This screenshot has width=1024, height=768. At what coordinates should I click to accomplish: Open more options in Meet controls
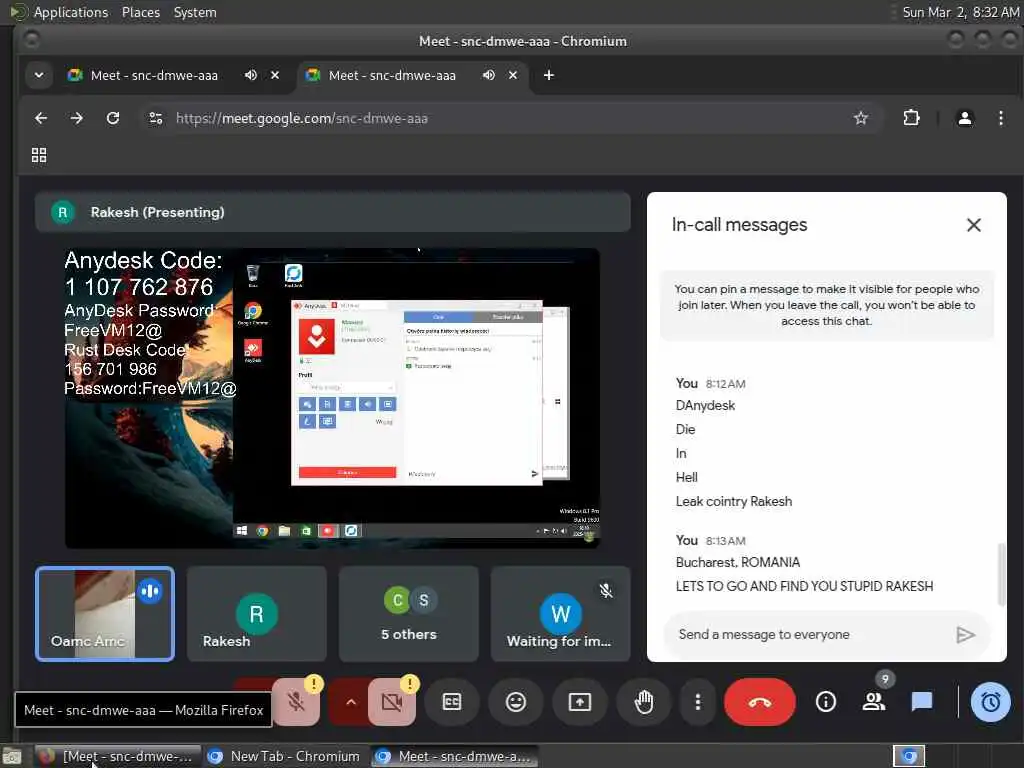tap(698, 702)
